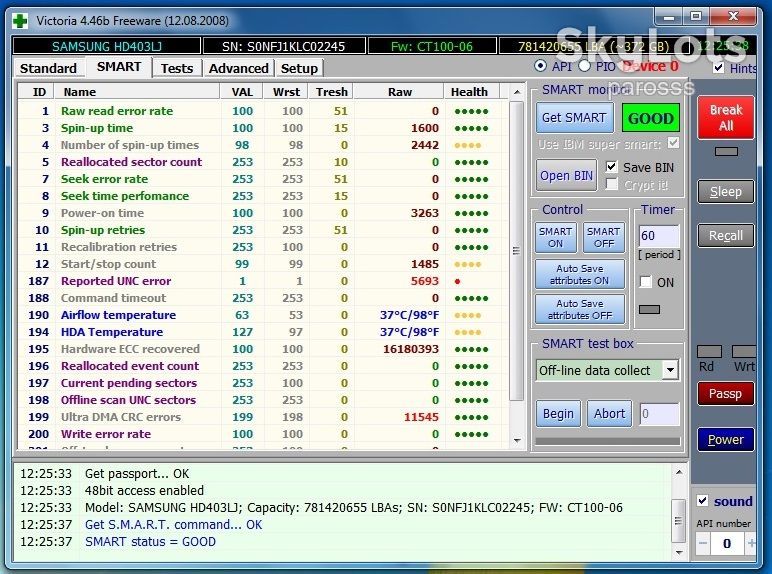The width and height of the screenshot is (772, 574).
Task: Switch to the Standard tab
Action: (x=48, y=68)
